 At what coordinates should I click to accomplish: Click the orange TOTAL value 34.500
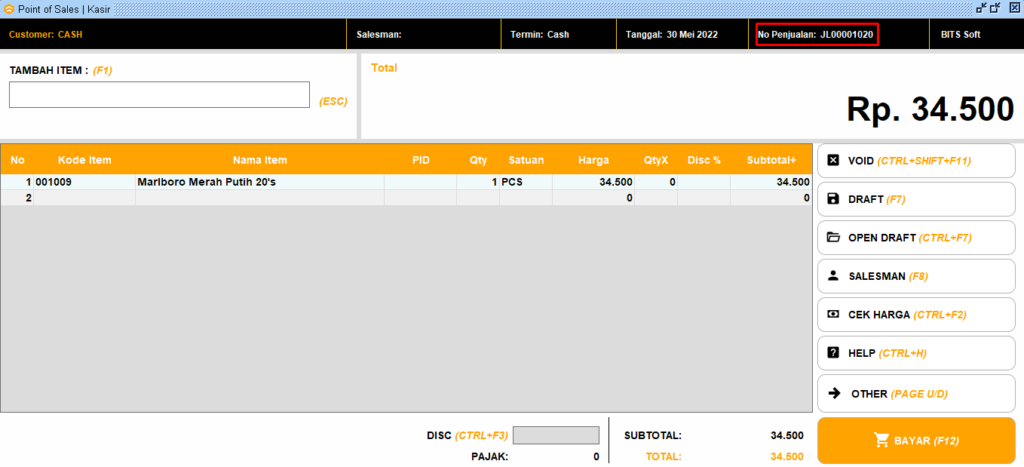[x=787, y=457]
